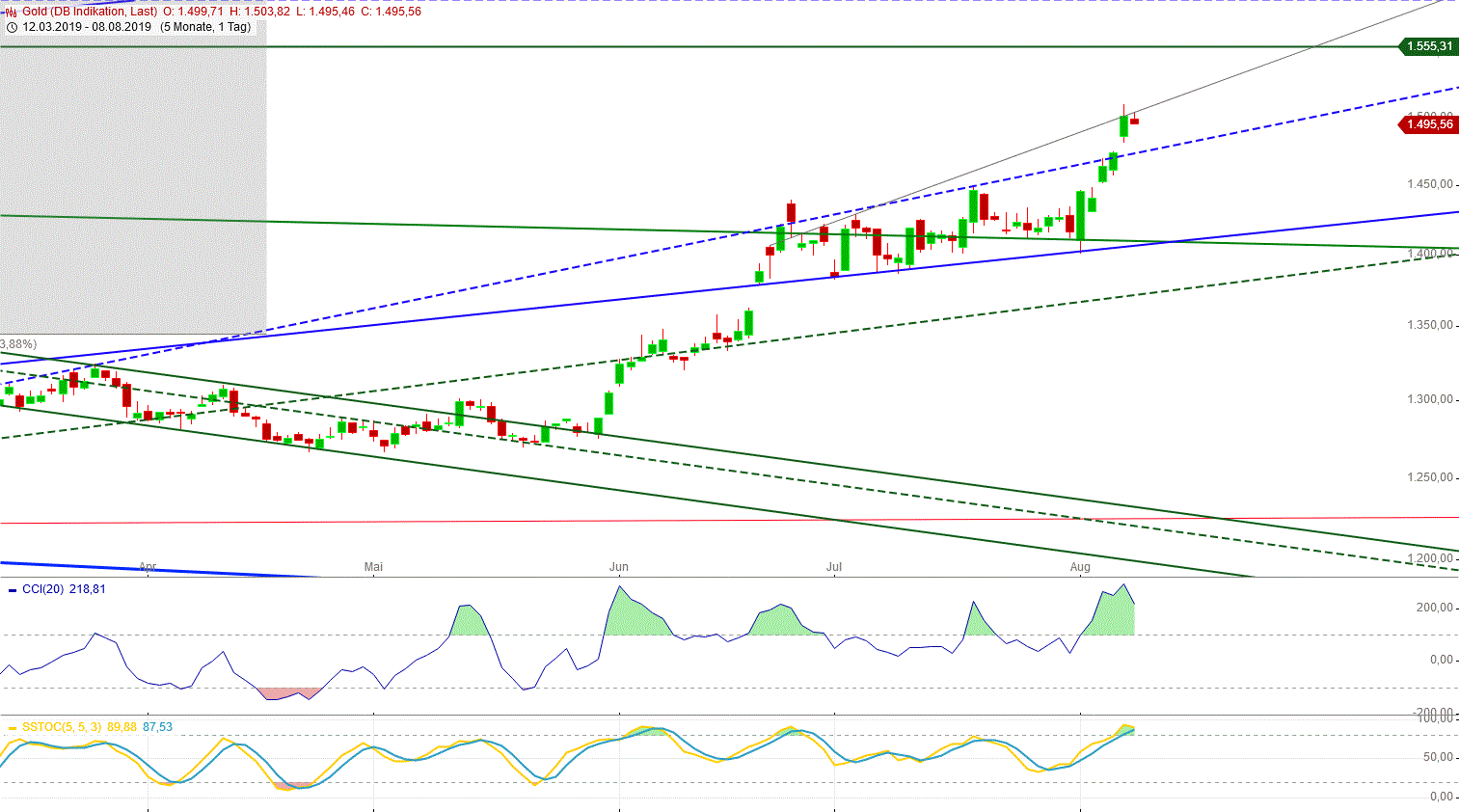Click the CCI value 218,81
Screen dimensions: 1459x812
pyautogui.click(x=88, y=589)
